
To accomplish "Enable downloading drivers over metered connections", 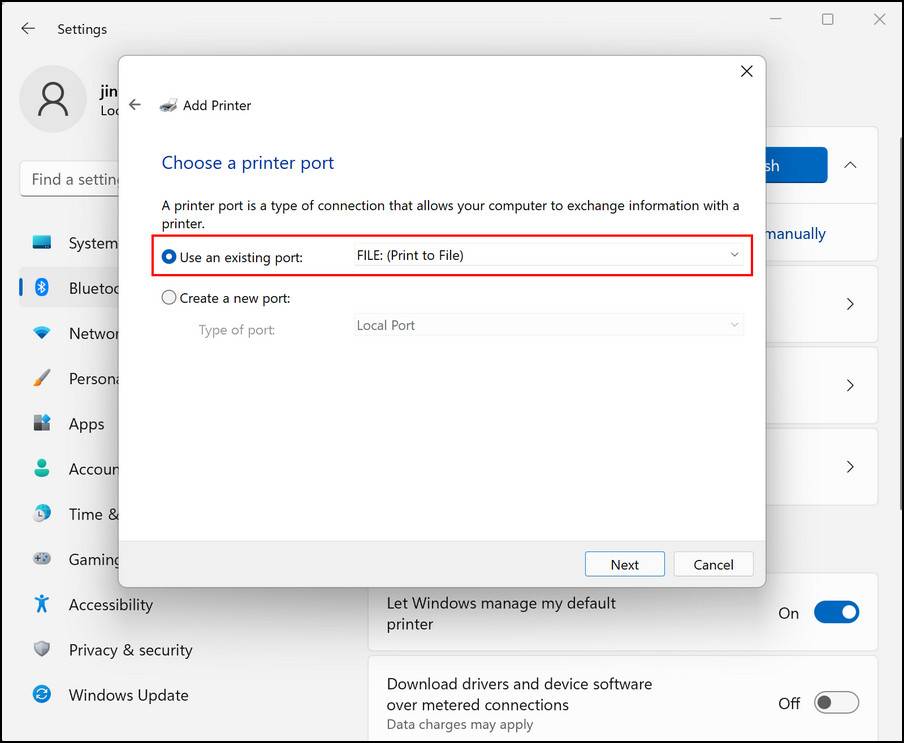I will (837, 703).
